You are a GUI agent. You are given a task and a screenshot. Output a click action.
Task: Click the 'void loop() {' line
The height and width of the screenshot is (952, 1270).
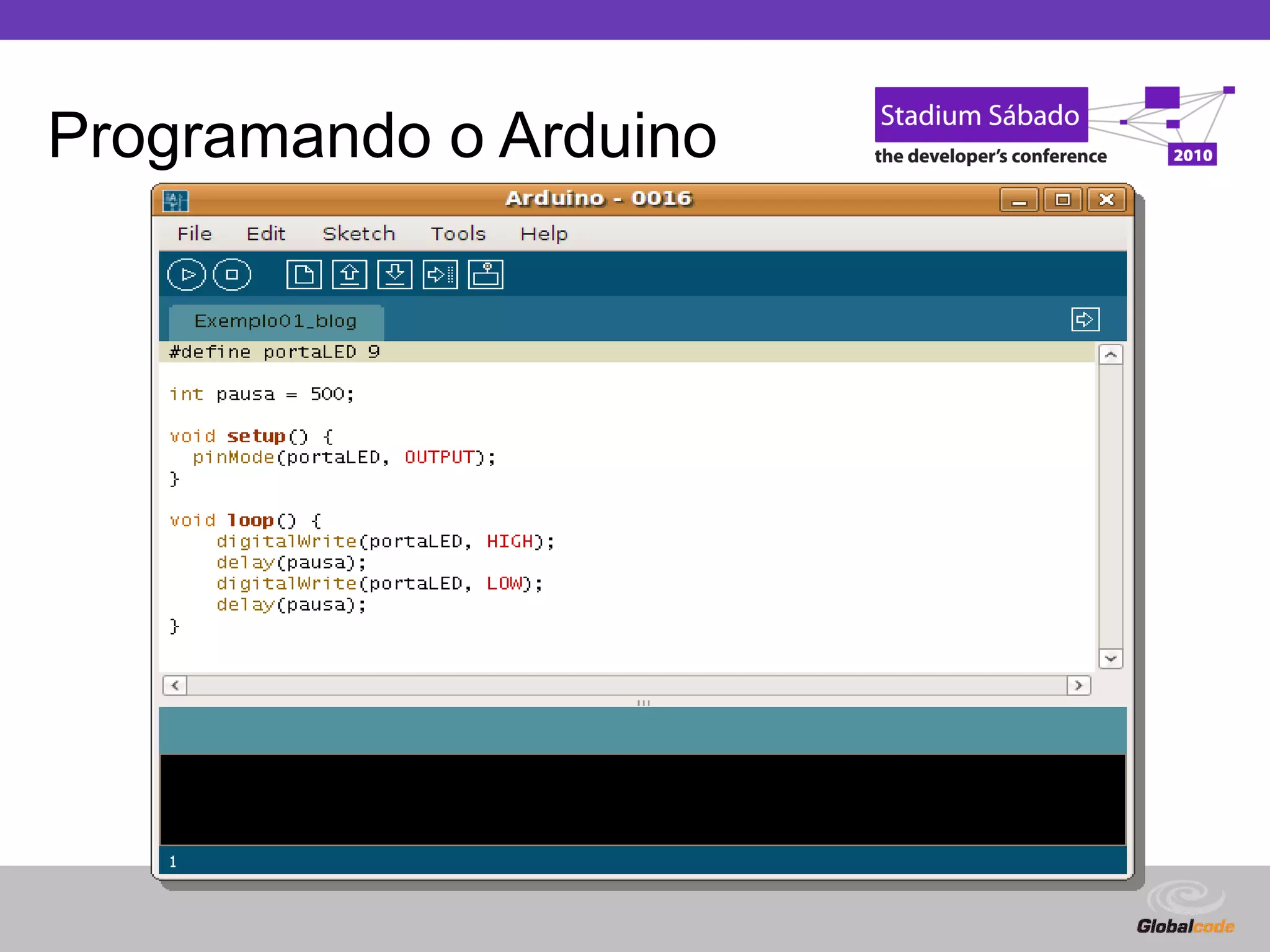coord(246,521)
